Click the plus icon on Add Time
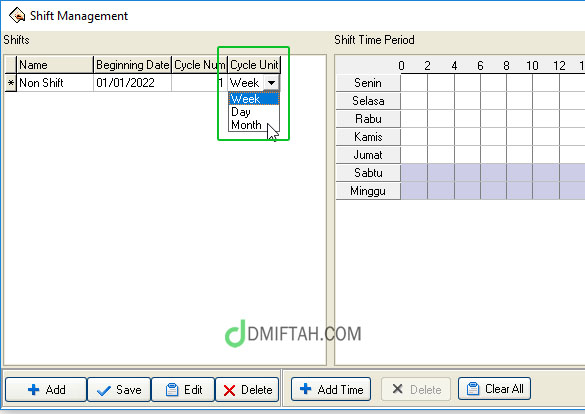 306,388
